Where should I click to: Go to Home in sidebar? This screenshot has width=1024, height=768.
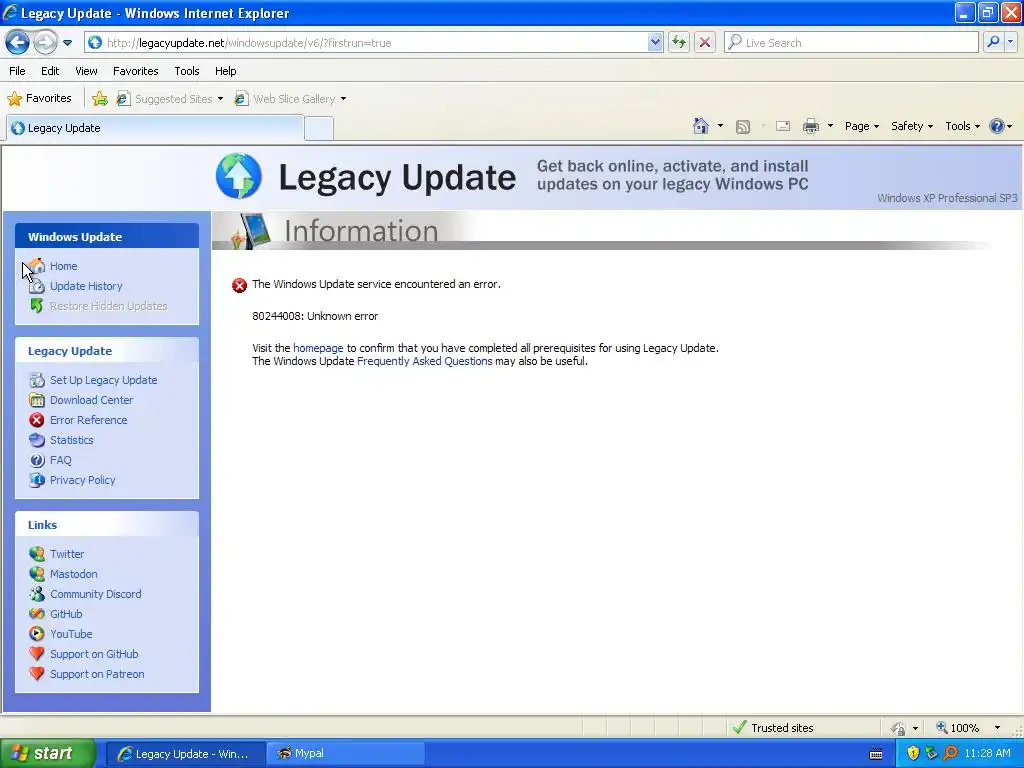(63, 266)
